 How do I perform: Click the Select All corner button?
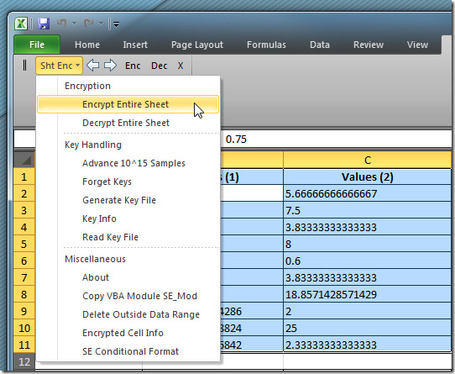click(24, 160)
